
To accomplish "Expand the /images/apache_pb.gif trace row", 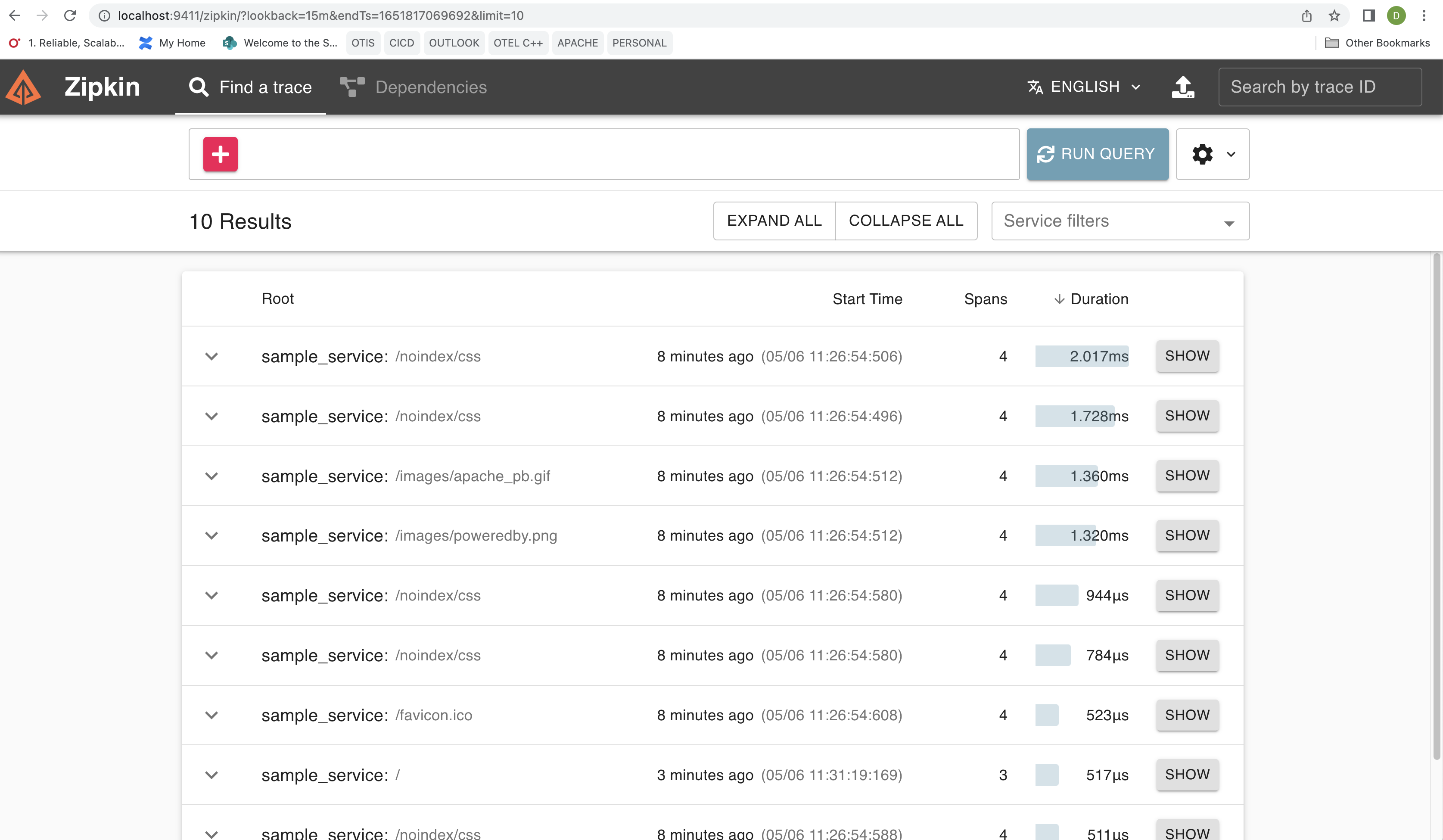I will pos(211,476).
